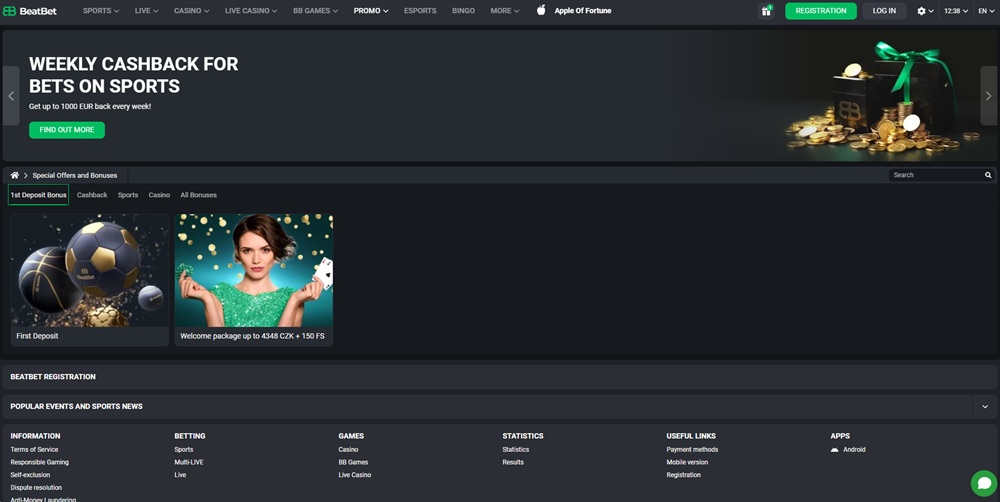The height and width of the screenshot is (502, 1000).
Task: Open the gift bonuses icon
Action: [x=766, y=11]
